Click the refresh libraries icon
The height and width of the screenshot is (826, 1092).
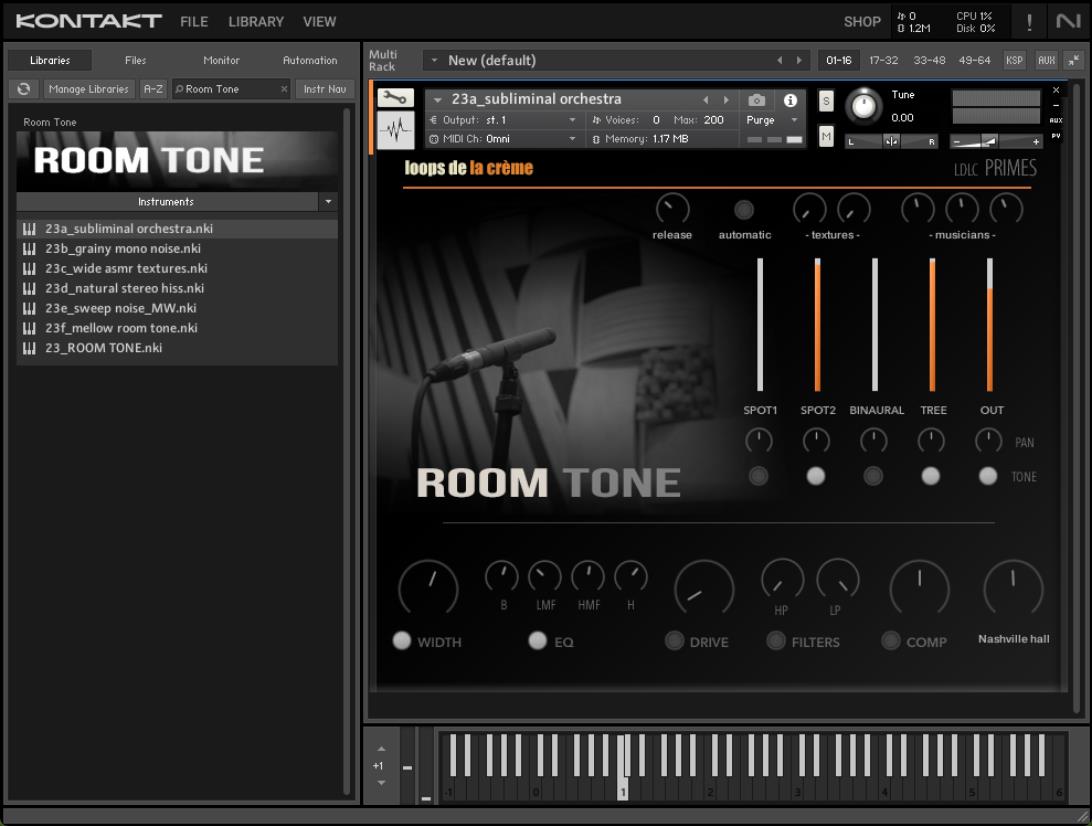(x=24, y=89)
